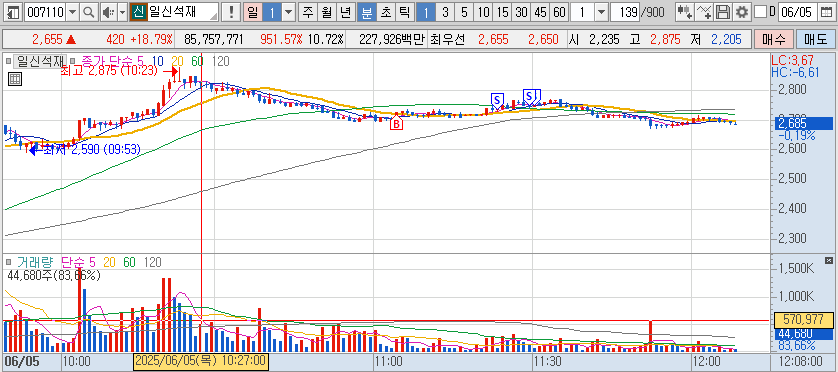This screenshot has width=838, height=372.
Task: Switch to yearly 년 chart tab
Action: click(x=346, y=12)
